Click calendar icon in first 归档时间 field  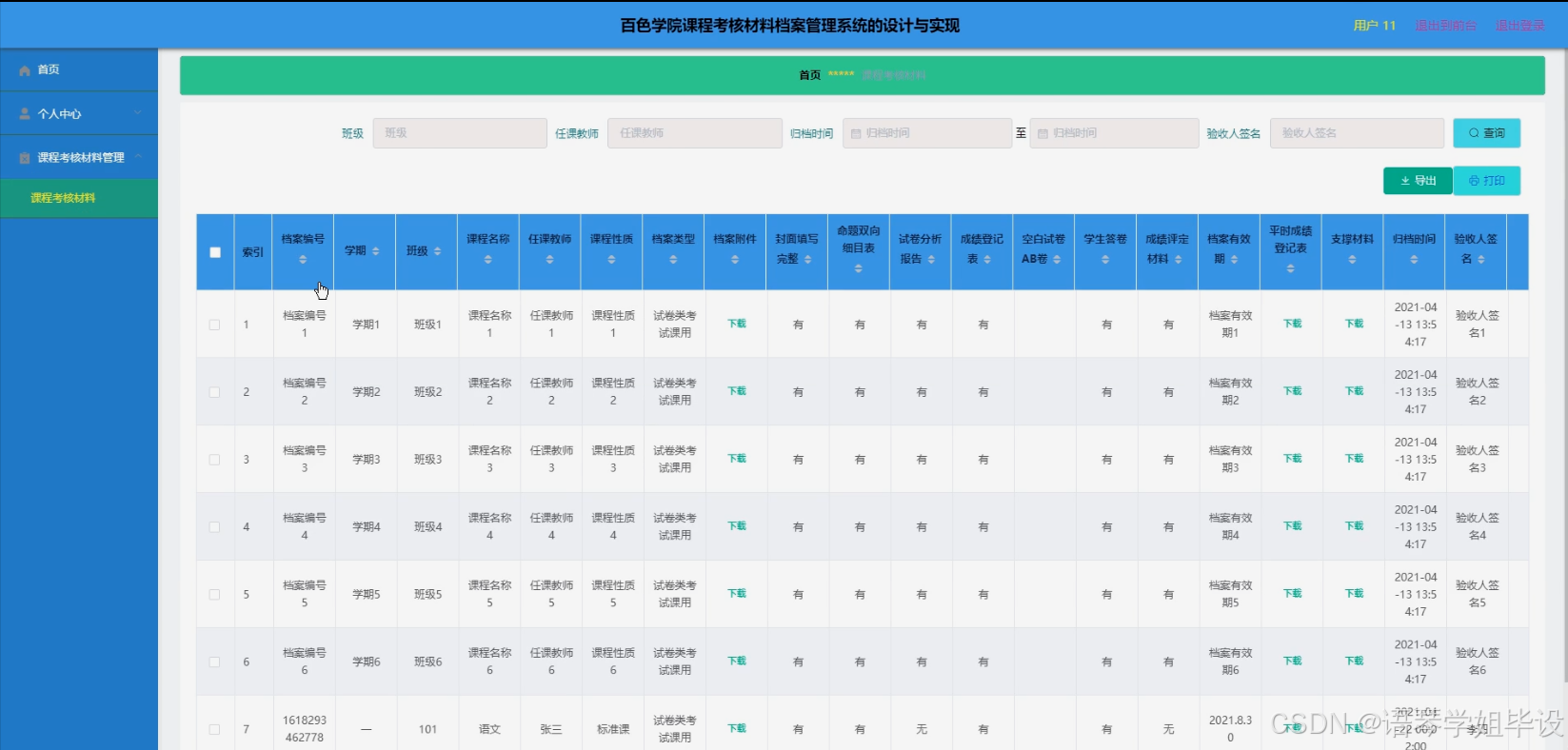[x=856, y=134]
